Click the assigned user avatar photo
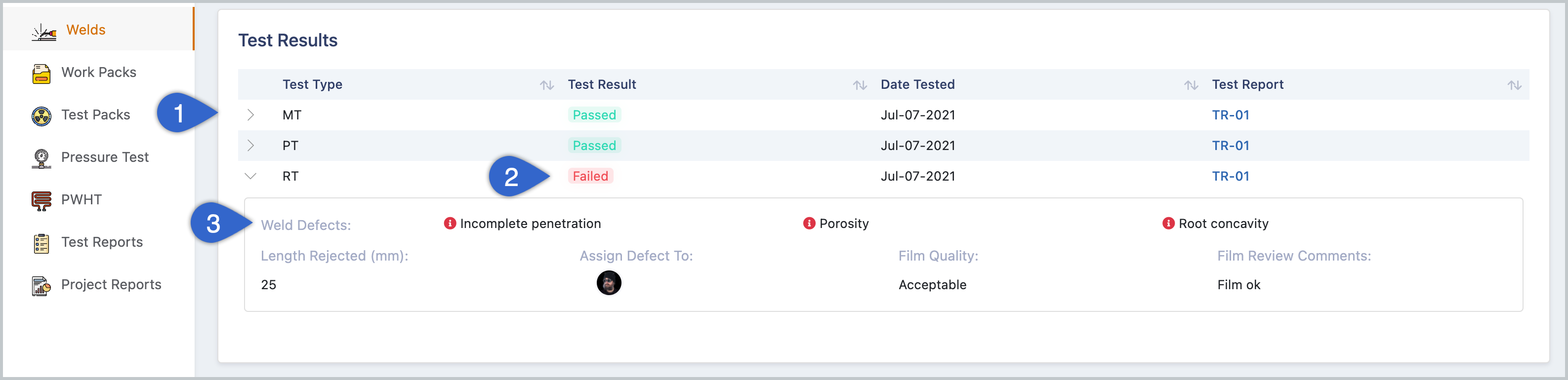This screenshot has height=380, width=1568. pyautogui.click(x=609, y=283)
